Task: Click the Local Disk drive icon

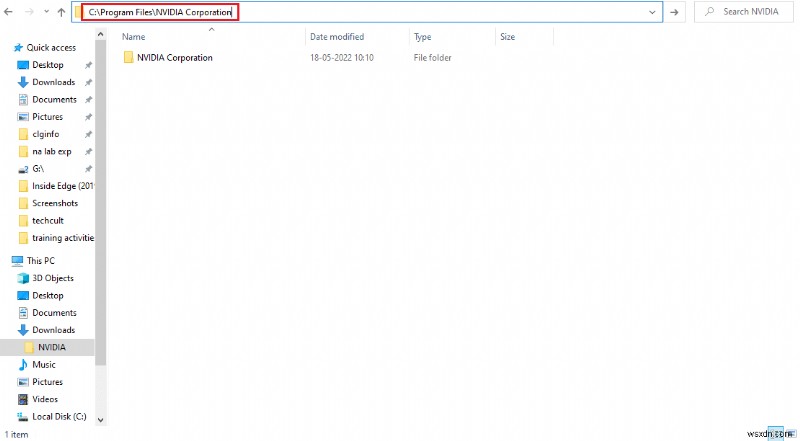Action: tap(23, 416)
